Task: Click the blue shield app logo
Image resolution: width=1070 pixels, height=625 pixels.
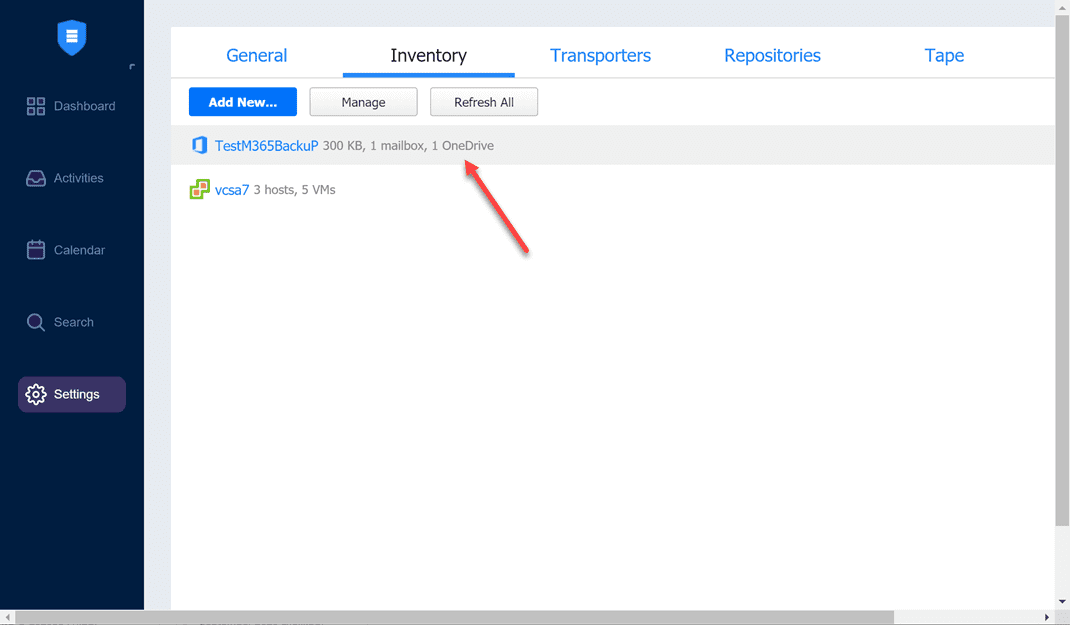Action: pos(71,37)
